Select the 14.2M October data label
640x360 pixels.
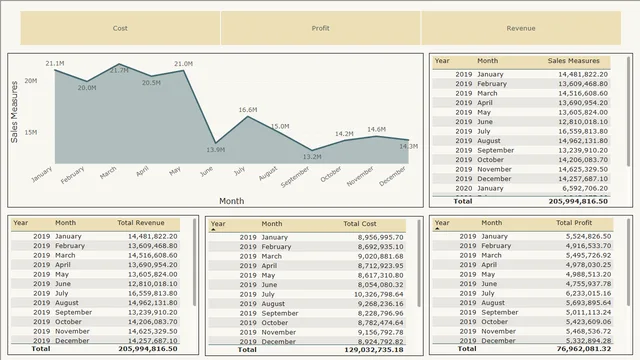click(x=344, y=134)
